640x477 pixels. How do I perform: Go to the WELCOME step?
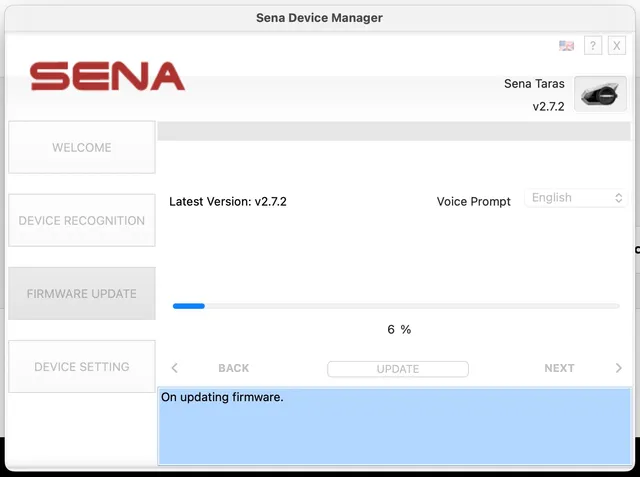tap(82, 147)
